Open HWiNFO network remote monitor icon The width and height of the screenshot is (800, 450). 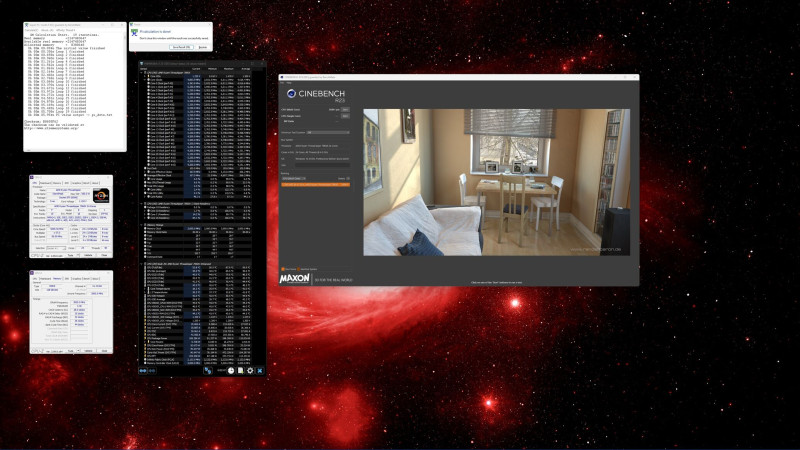208,370
